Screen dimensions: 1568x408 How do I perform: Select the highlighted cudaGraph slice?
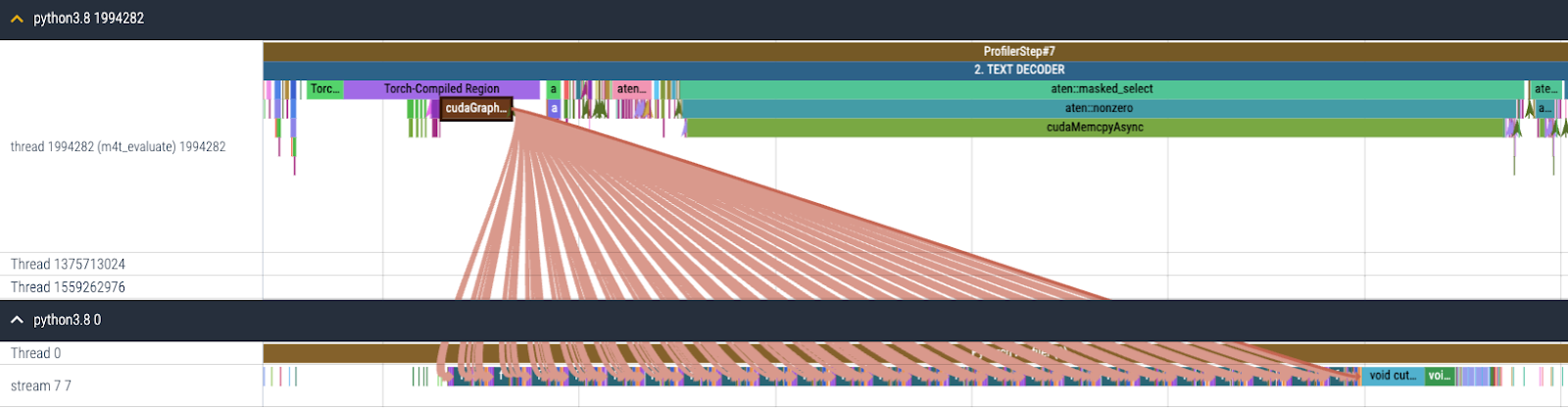(475, 108)
